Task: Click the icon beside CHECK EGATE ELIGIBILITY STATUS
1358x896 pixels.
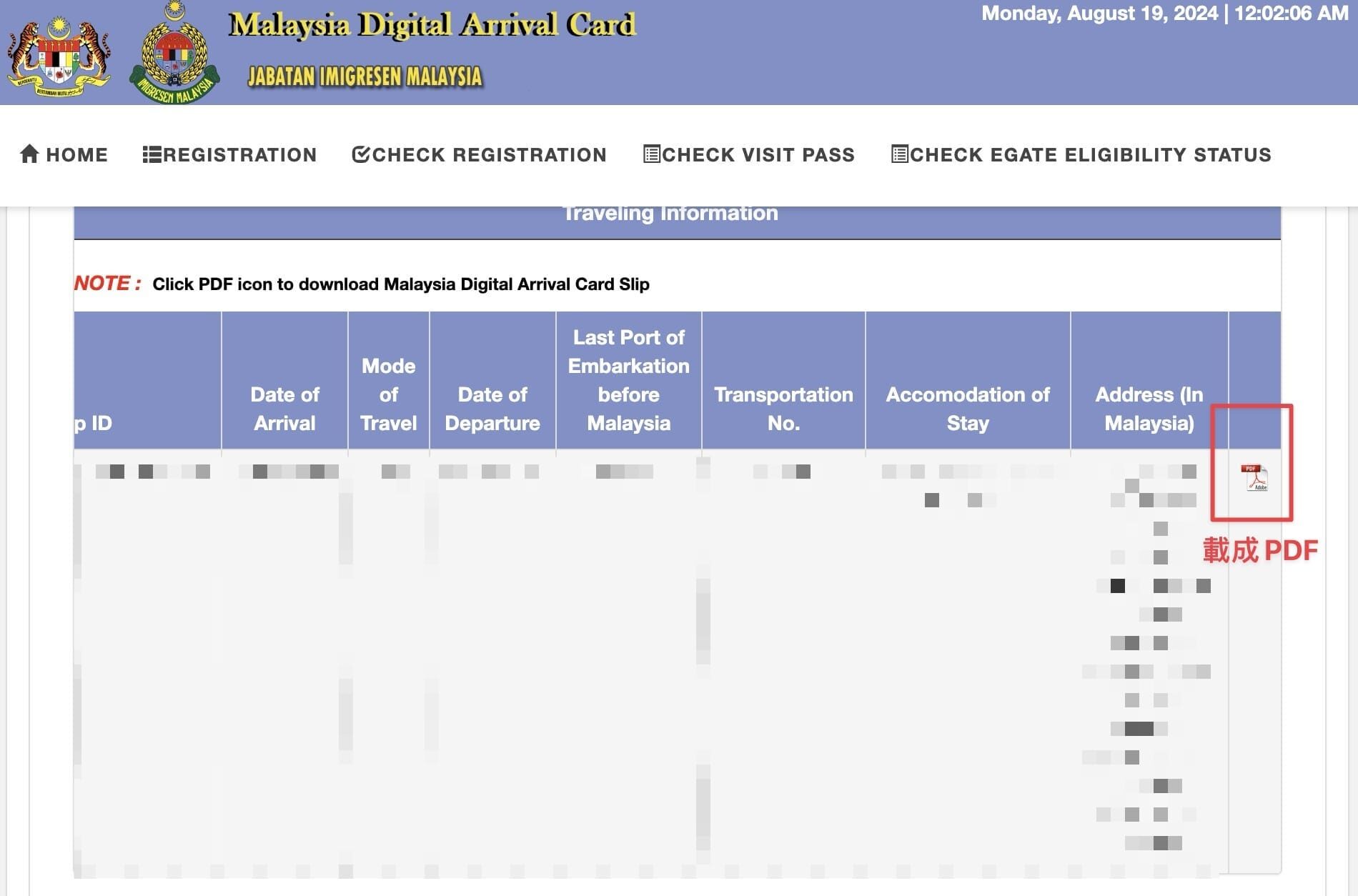Action: click(899, 154)
